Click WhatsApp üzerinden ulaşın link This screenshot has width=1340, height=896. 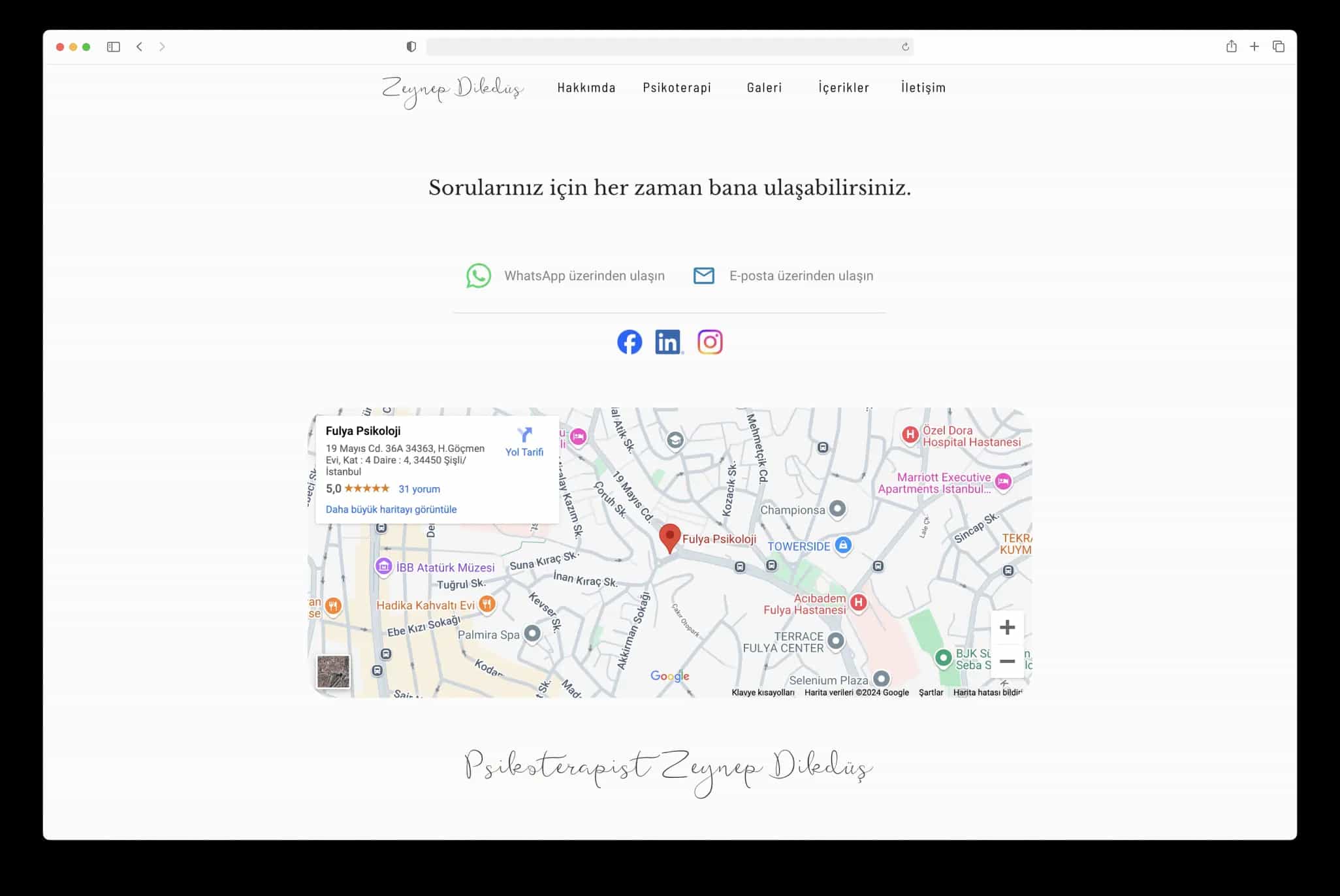(x=584, y=276)
